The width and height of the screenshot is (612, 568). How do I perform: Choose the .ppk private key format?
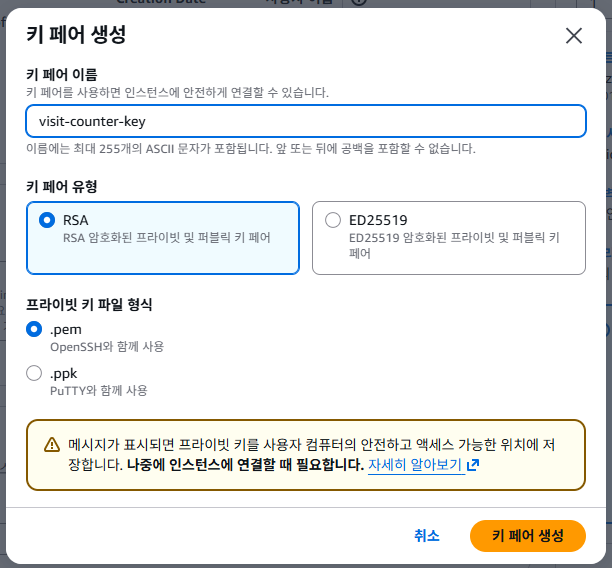[34, 373]
